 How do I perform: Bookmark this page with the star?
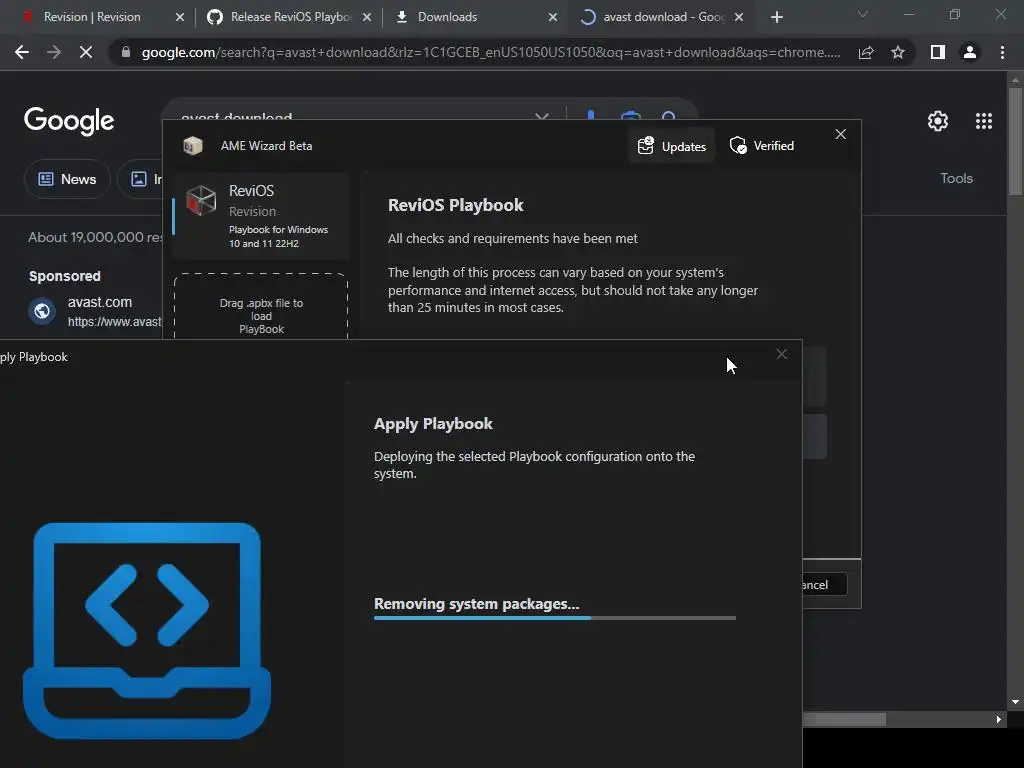pyautogui.click(x=898, y=52)
